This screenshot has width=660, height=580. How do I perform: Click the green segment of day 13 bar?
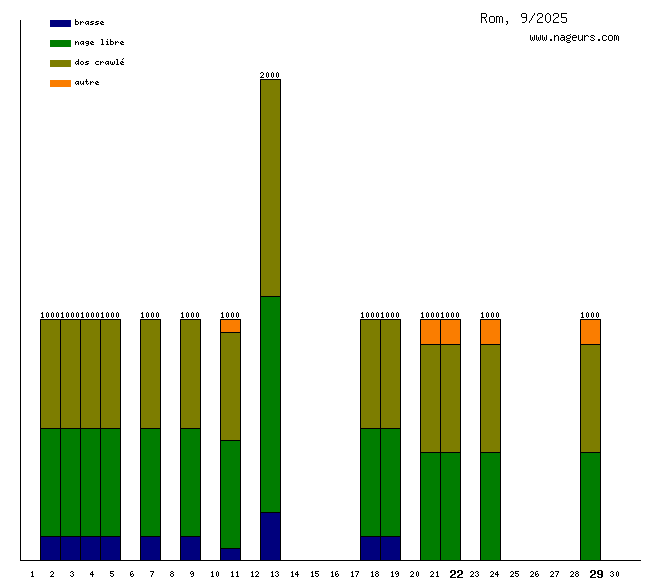[270, 404]
